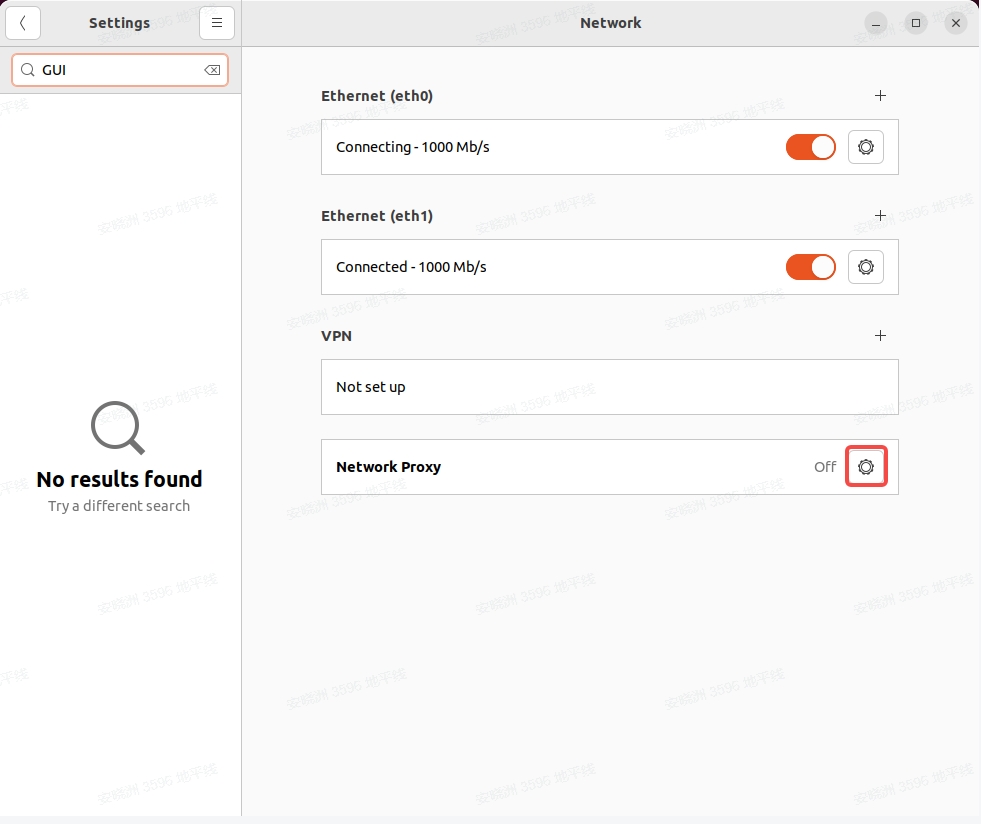Minimize the Network settings window
This screenshot has width=981, height=824.
pyautogui.click(x=875, y=24)
